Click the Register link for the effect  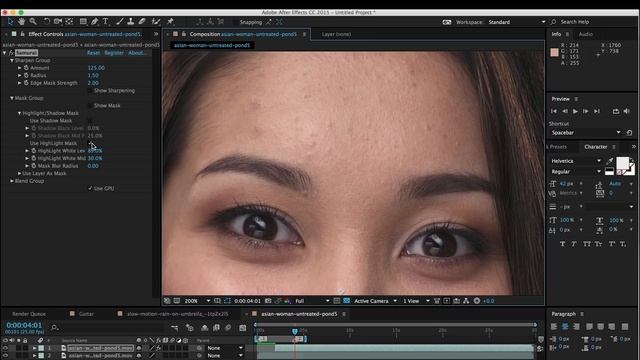(114, 53)
